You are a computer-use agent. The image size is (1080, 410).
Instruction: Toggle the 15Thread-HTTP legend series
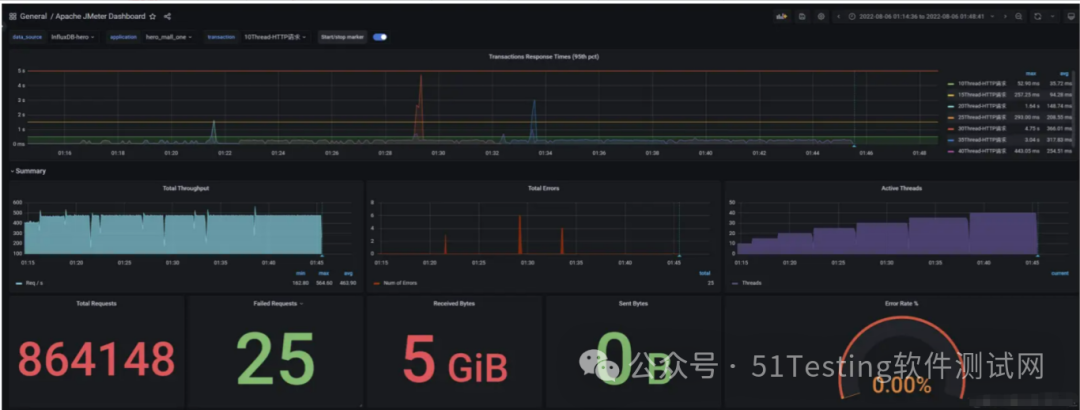tap(982, 94)
